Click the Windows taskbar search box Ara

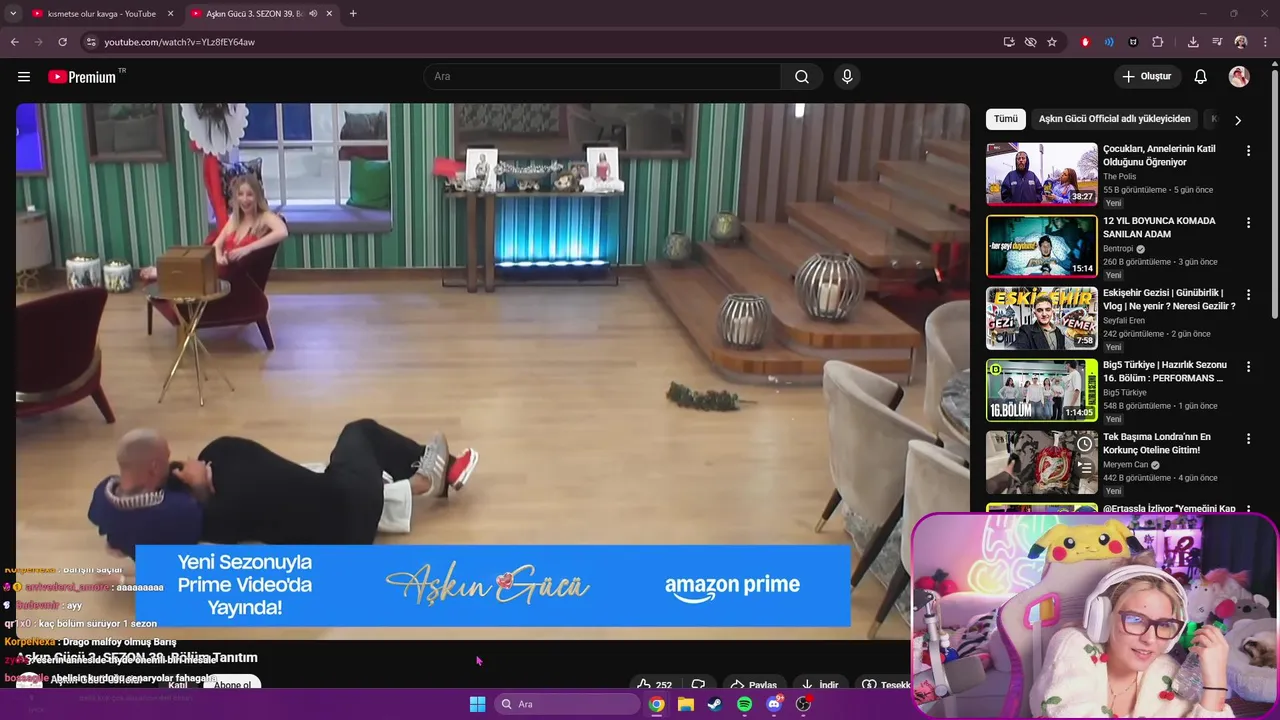coord(567,704)
